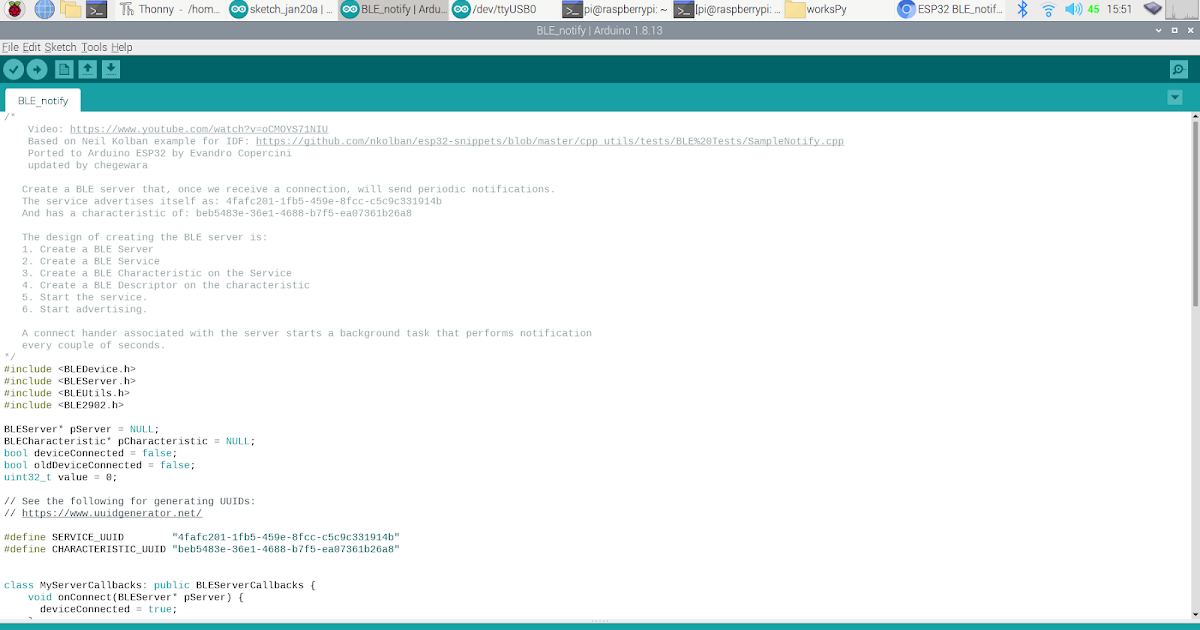Create a new sketch via the New icon
Screen dimensions: 1200x630
63,69
